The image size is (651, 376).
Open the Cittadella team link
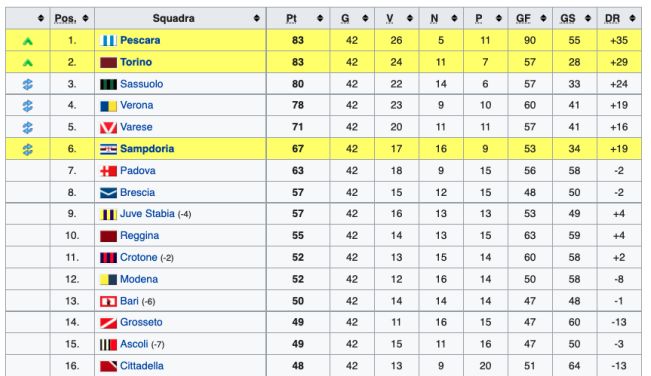(142, 366)
